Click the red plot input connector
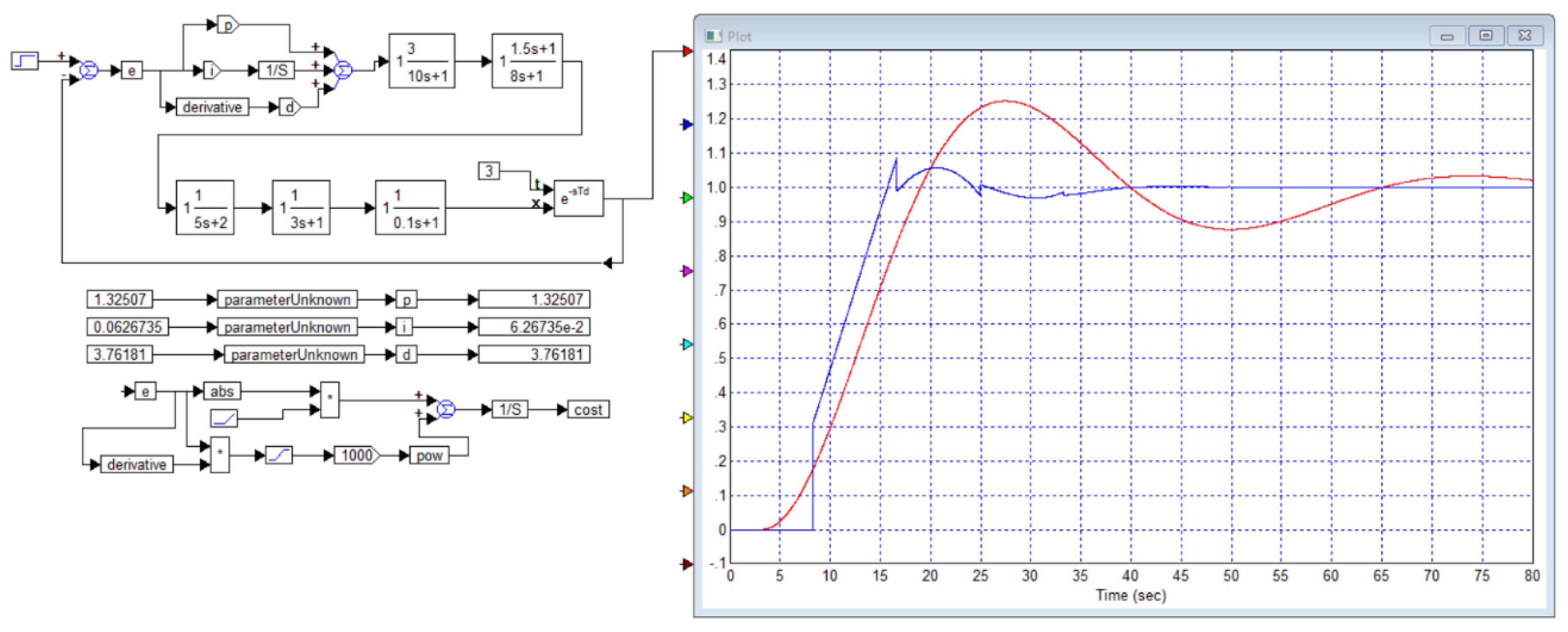This screenshot has width=1568, height=632. (x=687, y=52)
